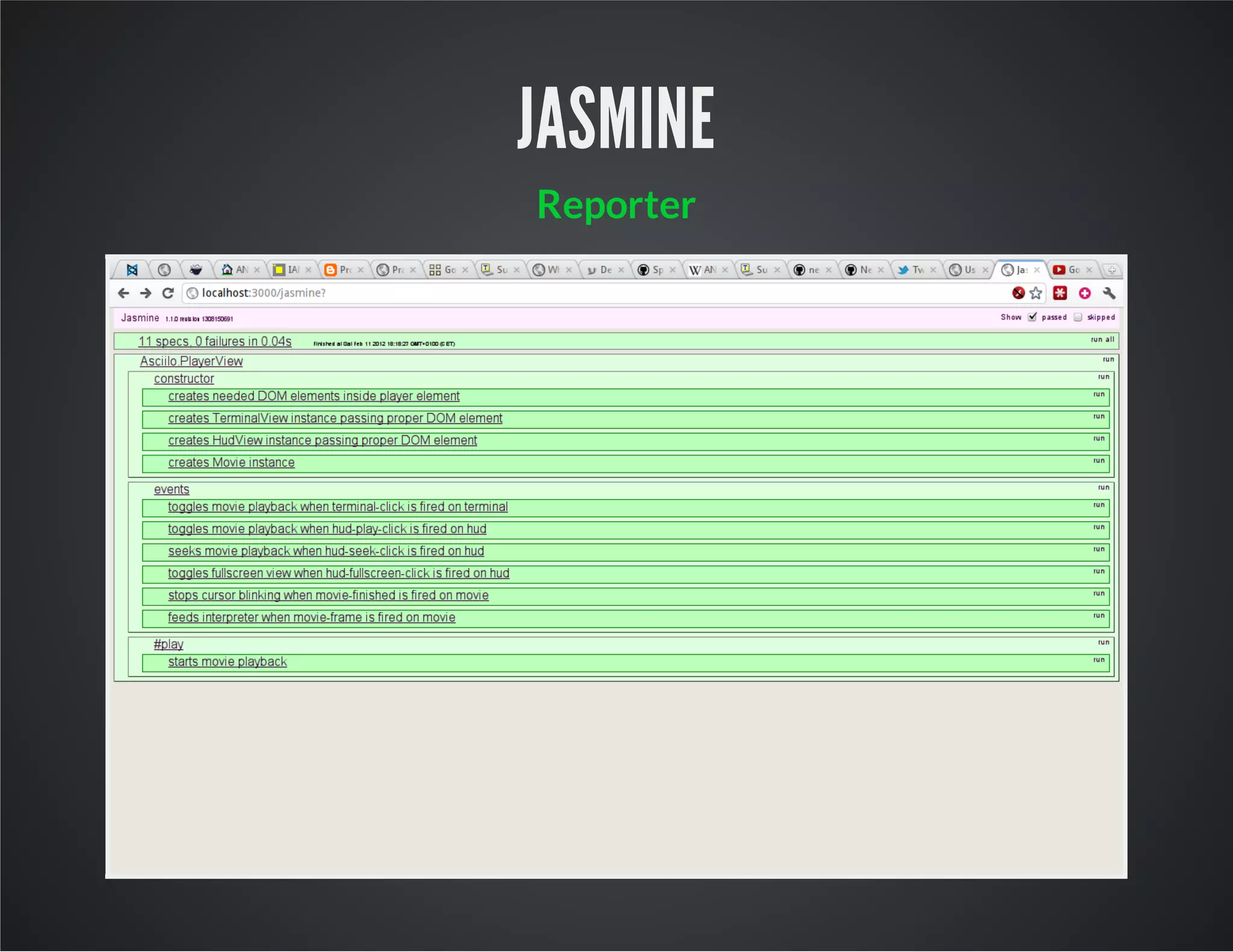Close the Twitter tab
This screenshot has width=1233, height=952.
click(x=933, y=270)
